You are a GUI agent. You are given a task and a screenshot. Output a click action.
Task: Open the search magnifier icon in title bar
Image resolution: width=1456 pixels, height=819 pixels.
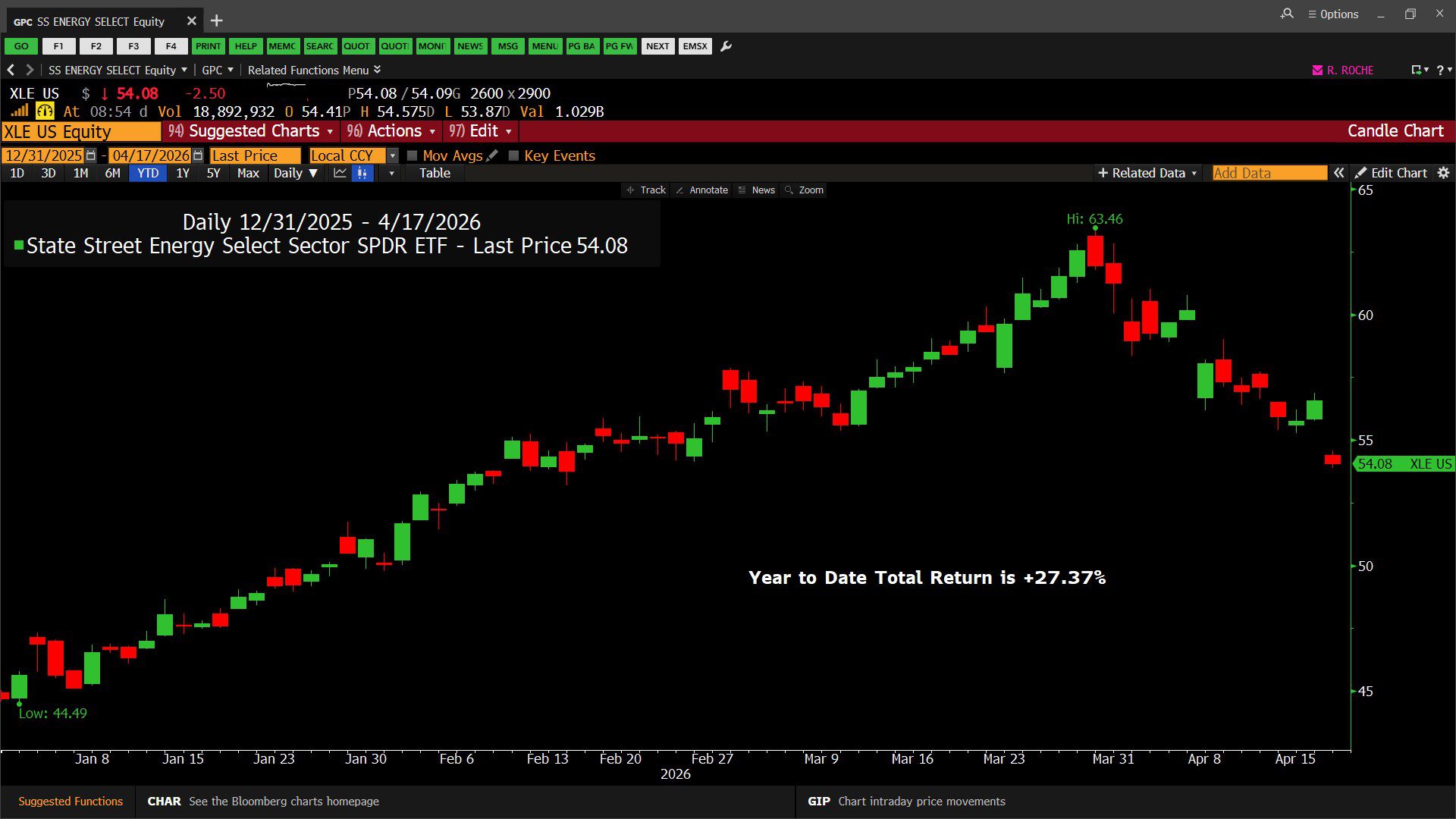1287,14
